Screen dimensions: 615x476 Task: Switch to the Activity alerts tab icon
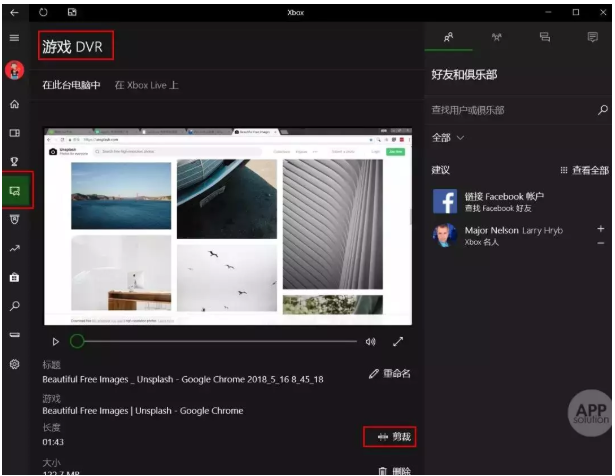click(593, 37)
